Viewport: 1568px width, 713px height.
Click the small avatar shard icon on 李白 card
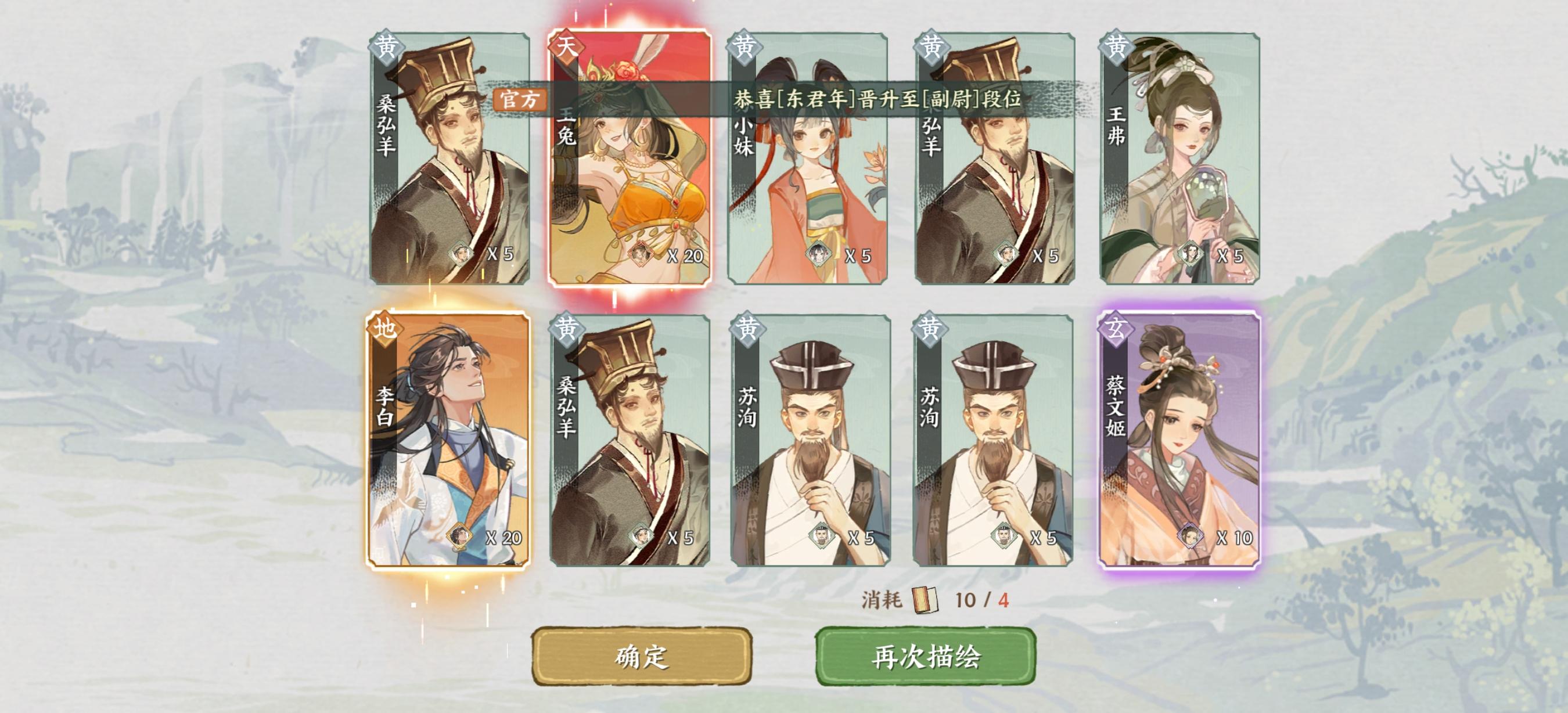tap(459, 536)
